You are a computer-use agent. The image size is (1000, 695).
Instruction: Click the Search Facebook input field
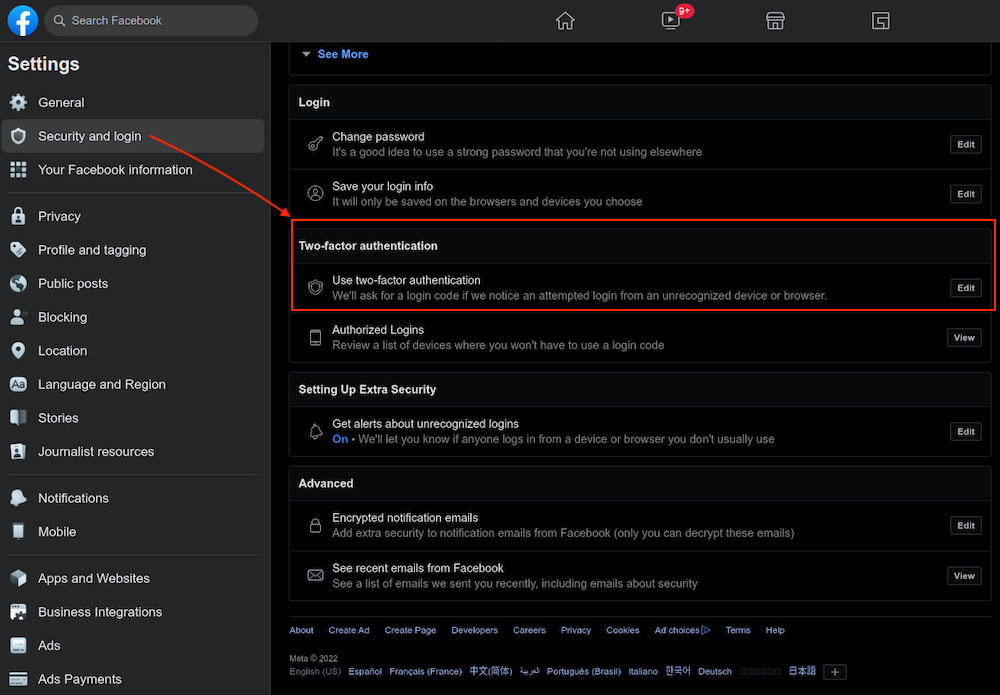pyautogui.click(x=150, y=20)
